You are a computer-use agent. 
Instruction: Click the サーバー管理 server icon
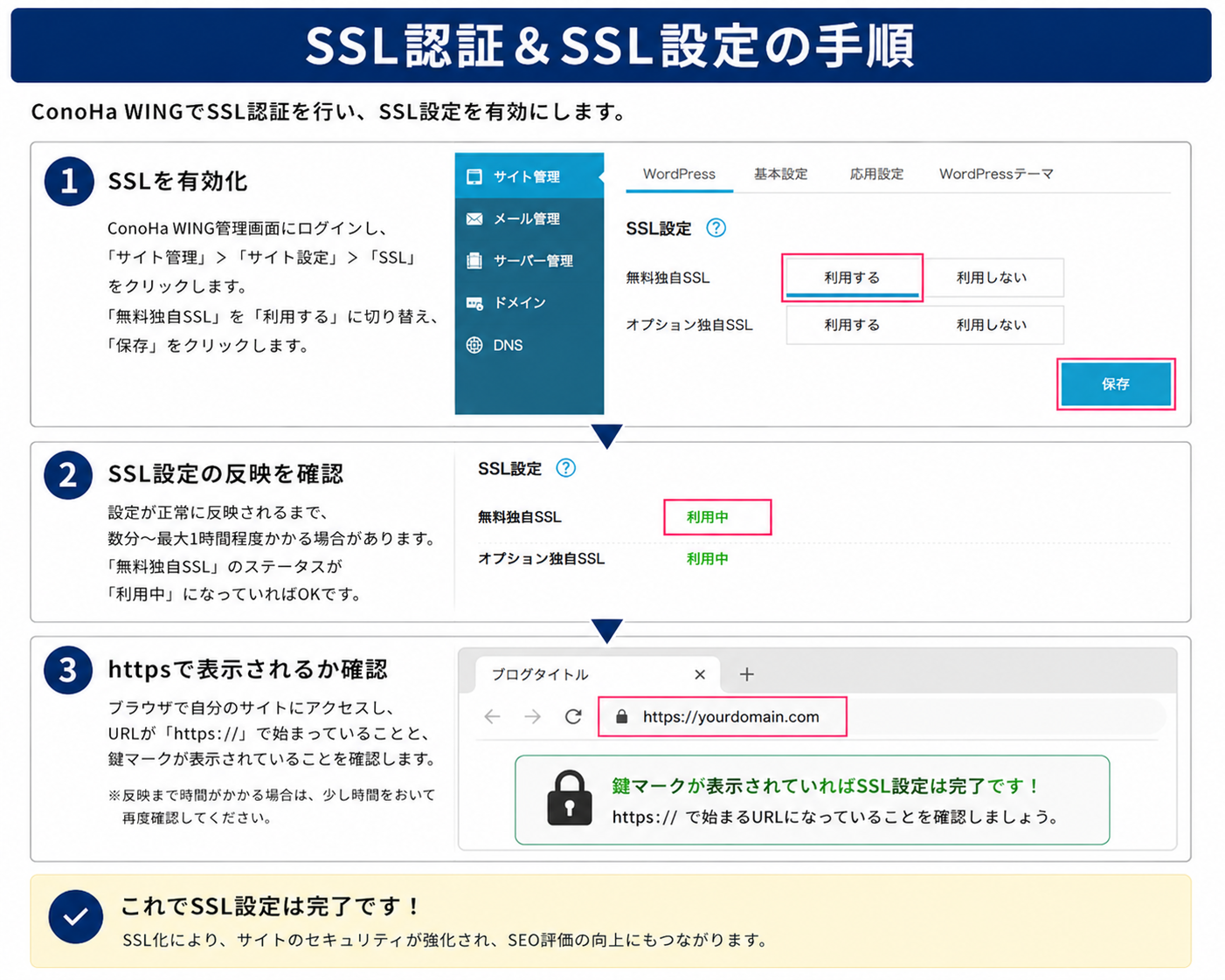tap(474, 260)
